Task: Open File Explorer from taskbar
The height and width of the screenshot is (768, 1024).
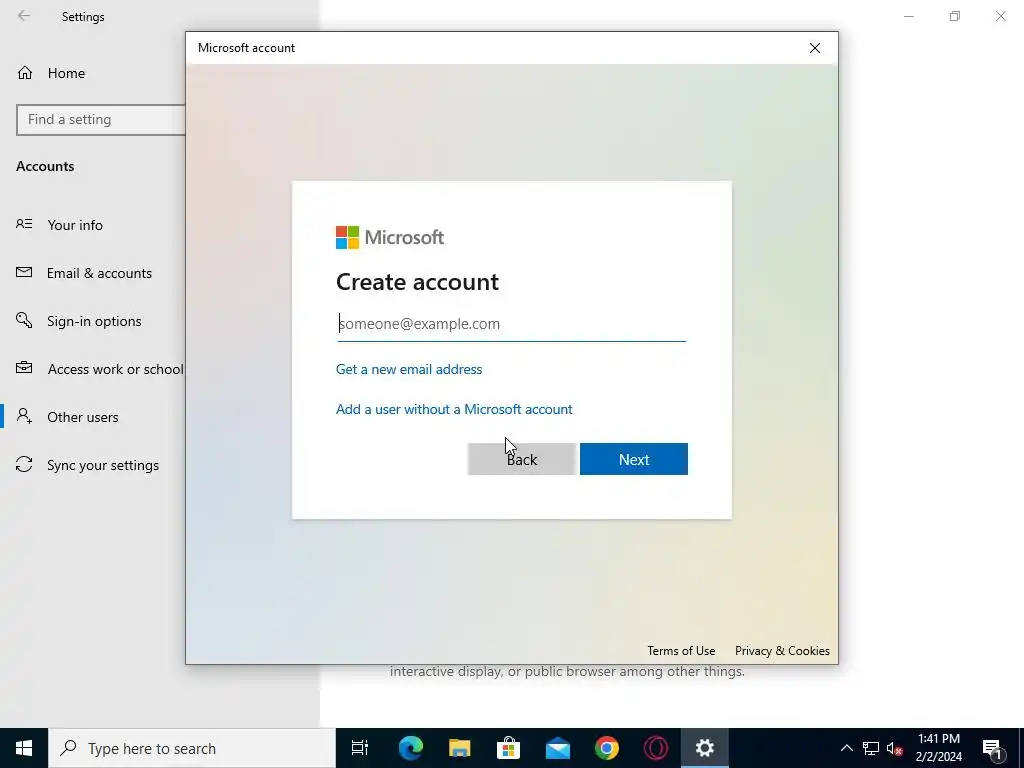Action: click(x=460, y=748)
